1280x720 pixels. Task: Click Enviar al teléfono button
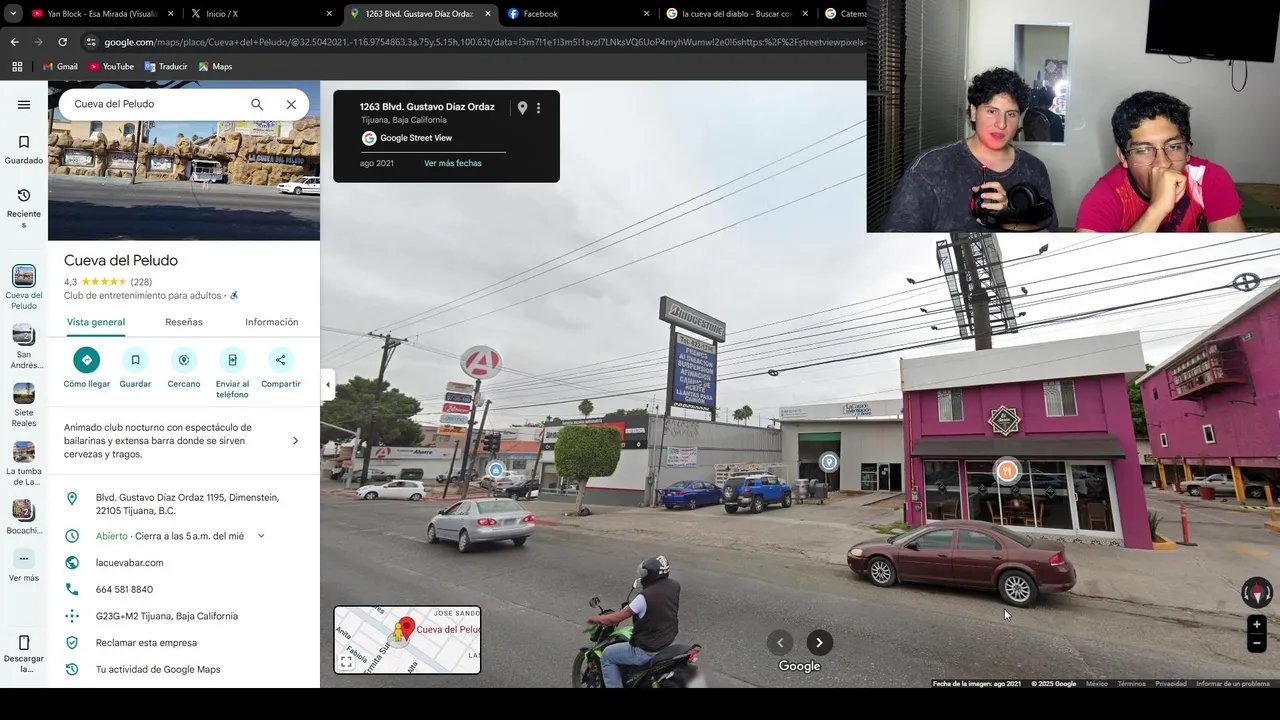coord(232,360)
